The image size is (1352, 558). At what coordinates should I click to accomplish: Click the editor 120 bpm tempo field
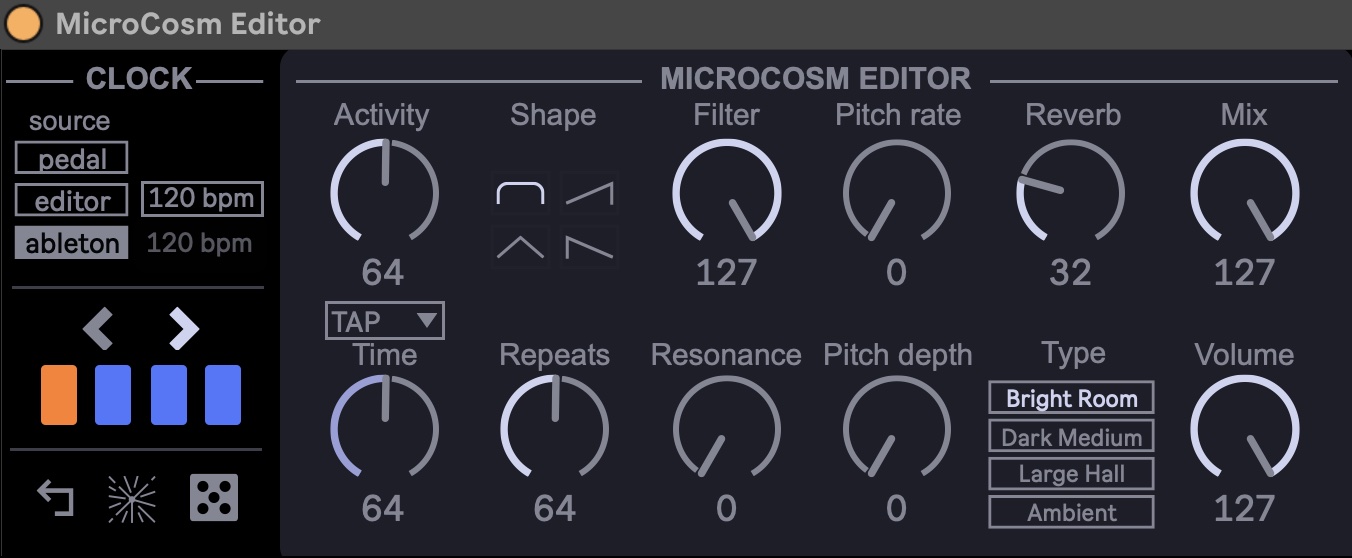(x=203, y=200)
